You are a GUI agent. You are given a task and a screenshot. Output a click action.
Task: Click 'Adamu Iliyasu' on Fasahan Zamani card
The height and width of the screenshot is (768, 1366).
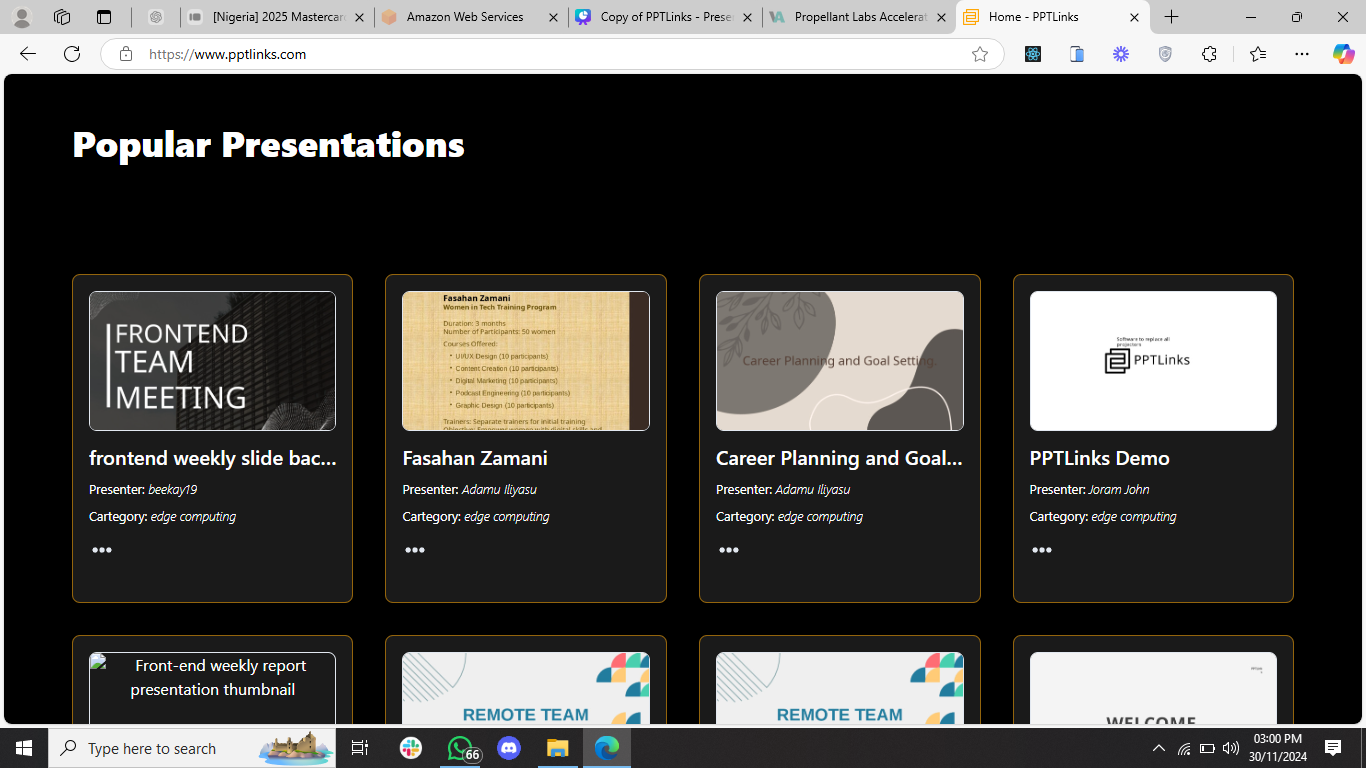[x=499, y=490]
